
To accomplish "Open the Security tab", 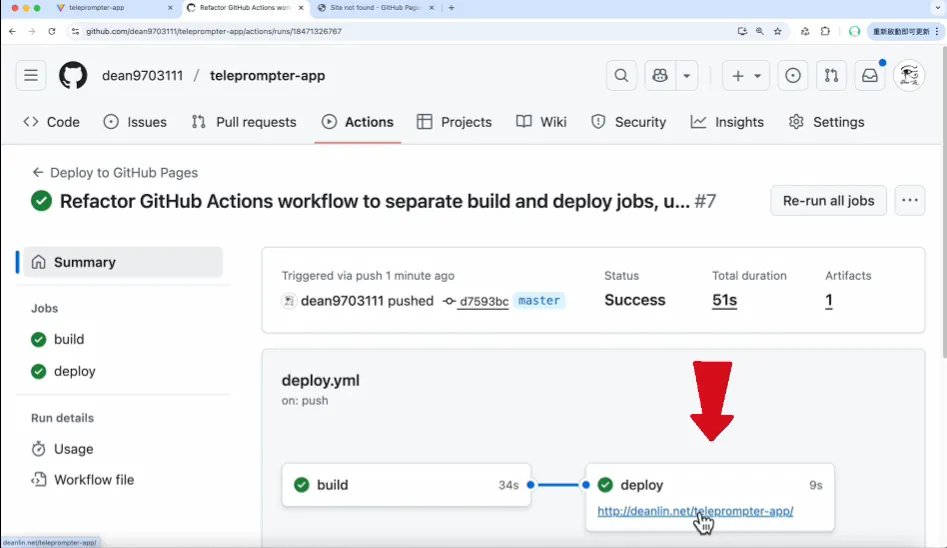I will 628,122.
